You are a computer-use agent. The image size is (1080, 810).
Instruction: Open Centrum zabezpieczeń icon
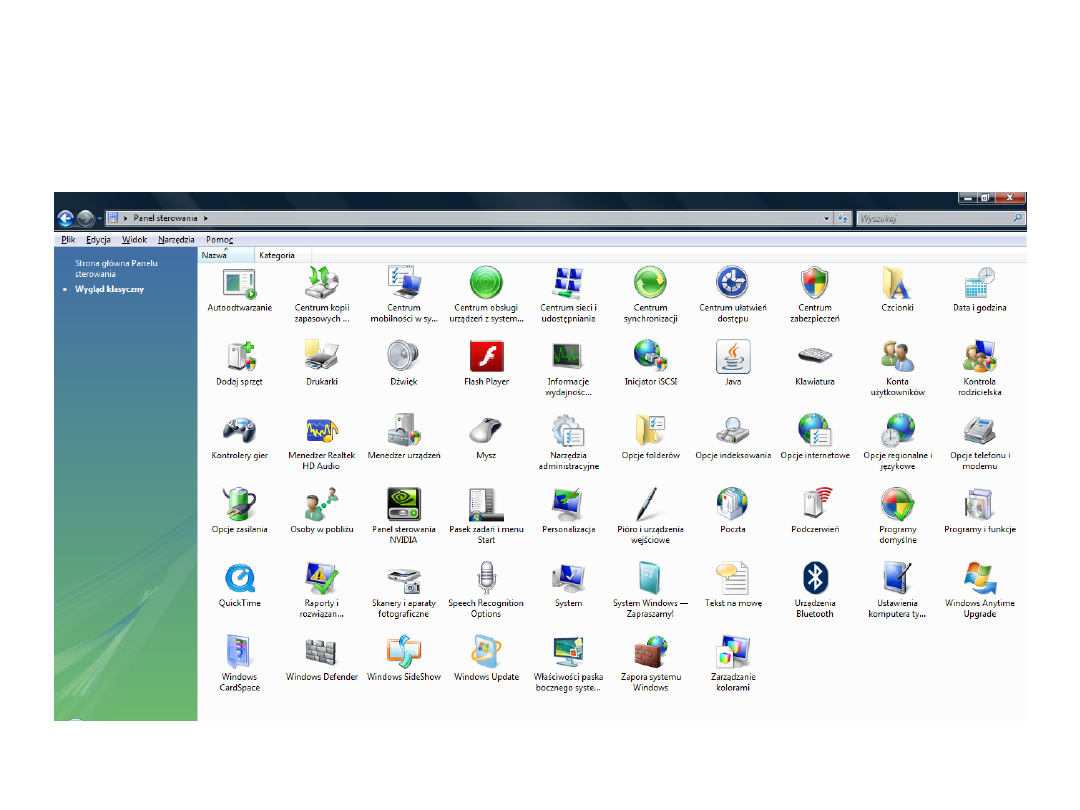pos(814,284)
